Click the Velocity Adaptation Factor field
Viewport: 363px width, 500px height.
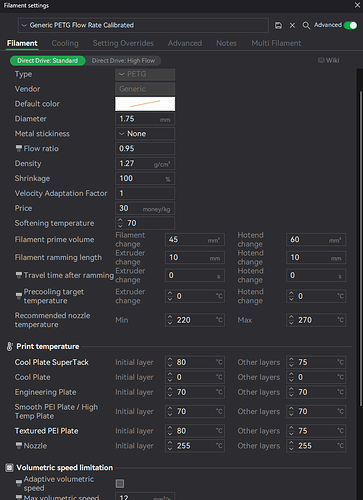click(145, 193)
